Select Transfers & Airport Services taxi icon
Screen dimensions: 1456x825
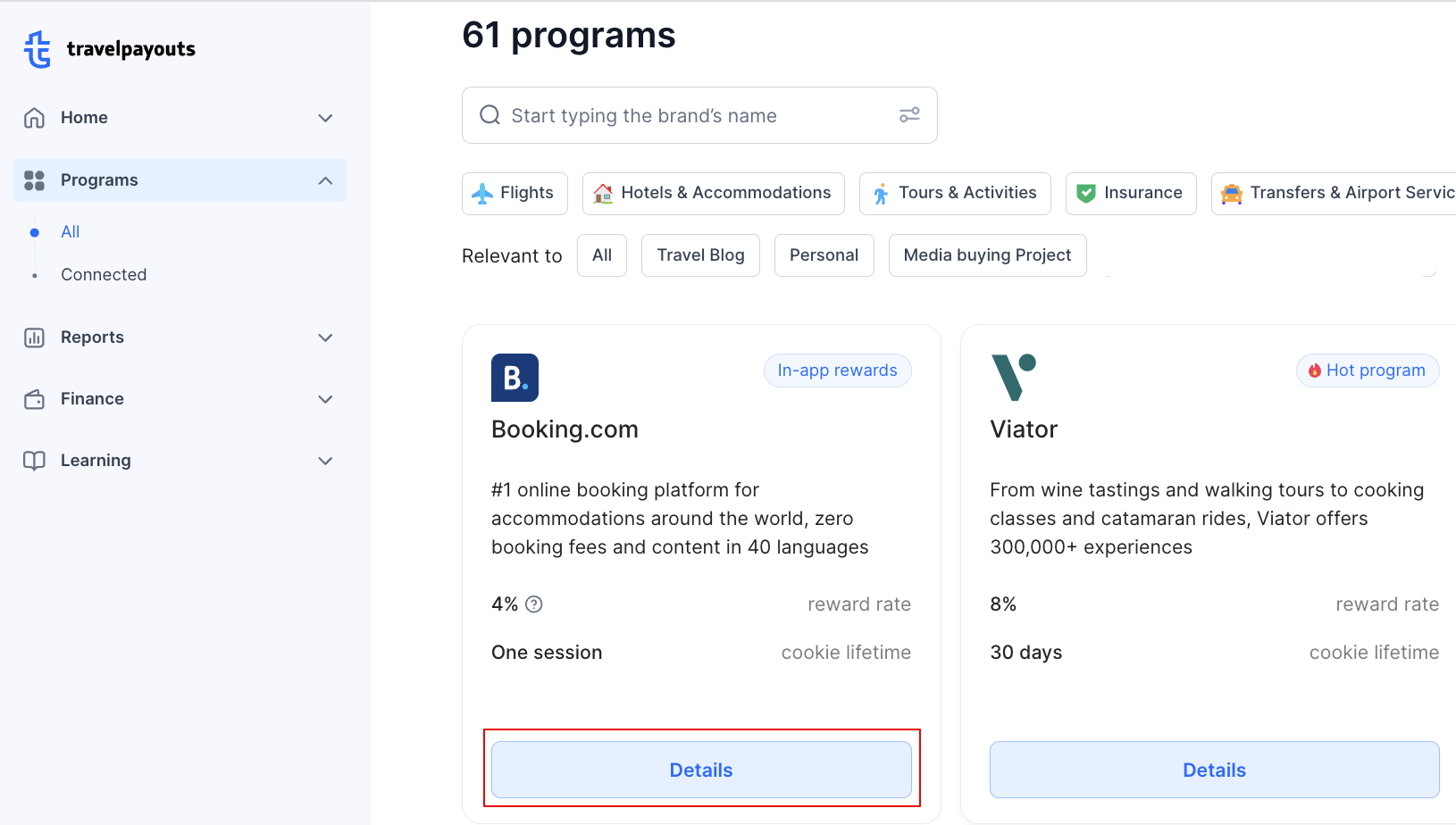pos(1232,193)
